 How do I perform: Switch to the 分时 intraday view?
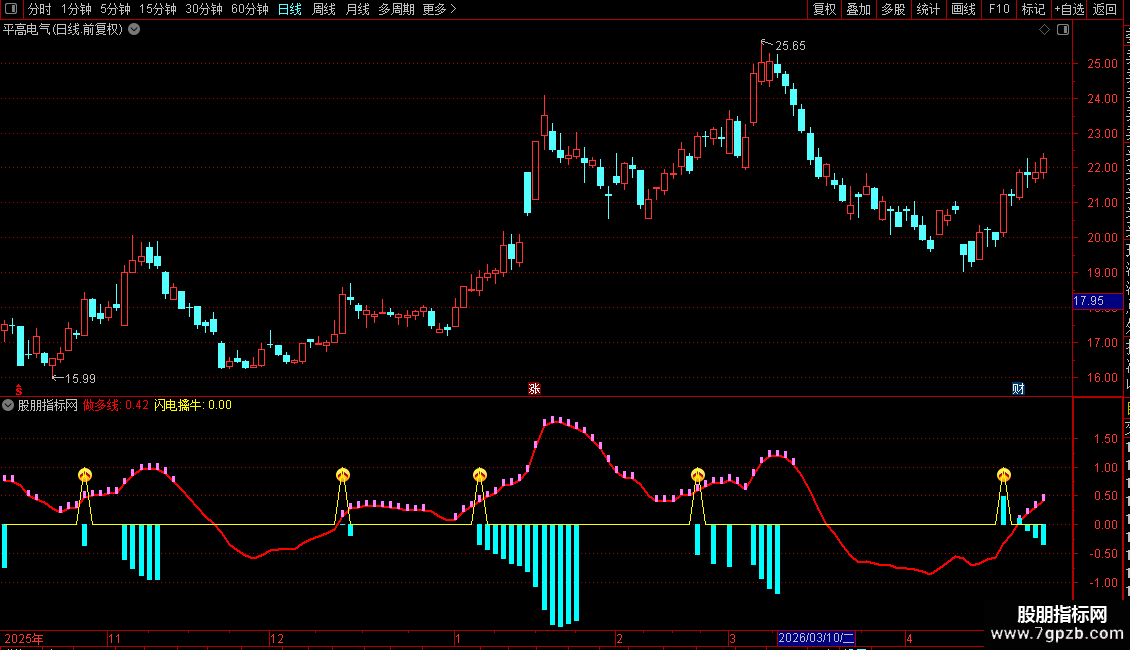(40, 9)
